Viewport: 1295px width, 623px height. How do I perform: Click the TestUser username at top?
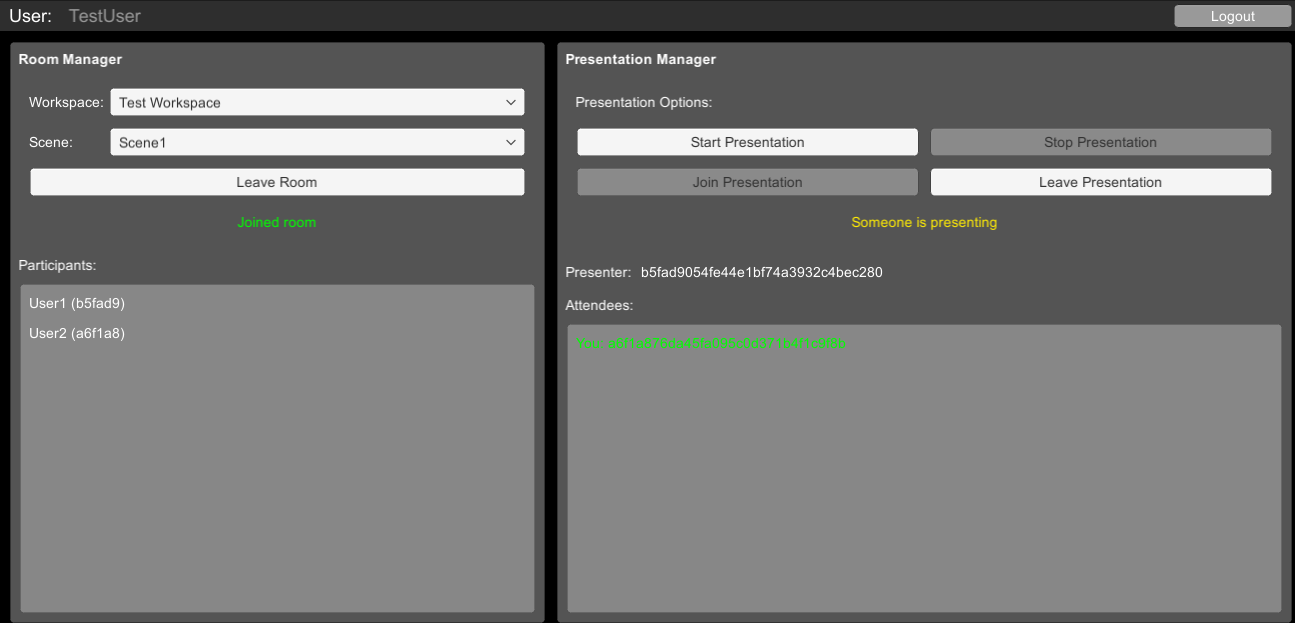104,16
